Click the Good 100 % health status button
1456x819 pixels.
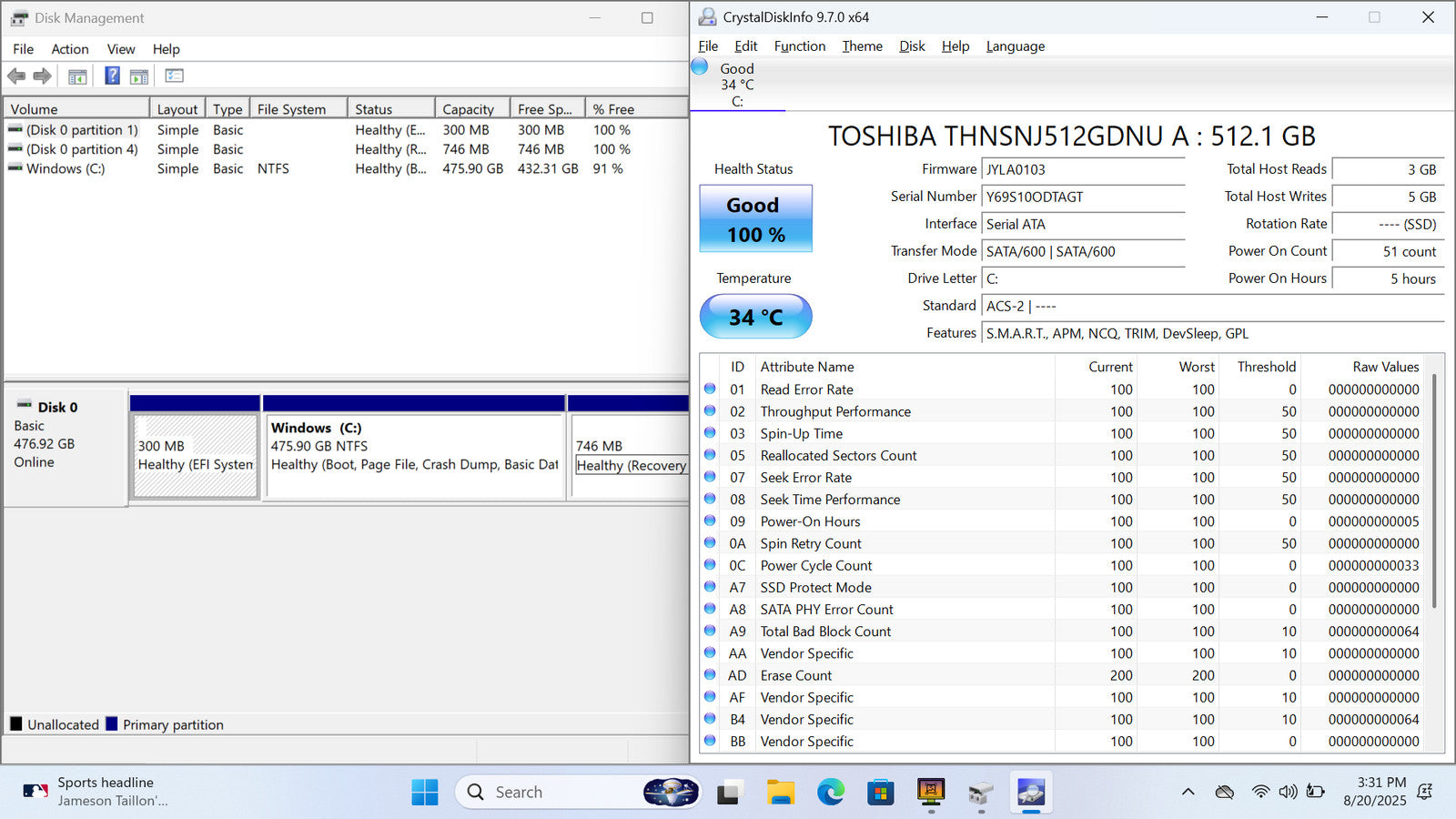[x=755, y=219]
